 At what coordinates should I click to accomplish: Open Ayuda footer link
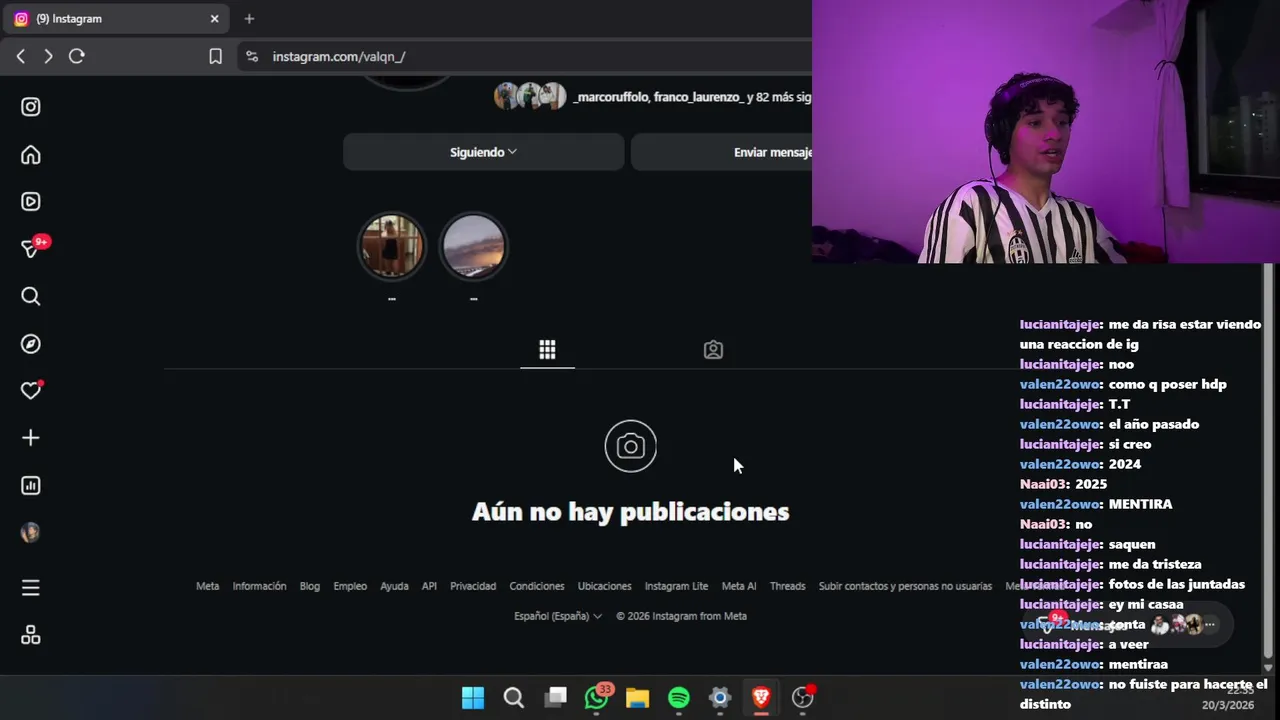tap(394, 586)
